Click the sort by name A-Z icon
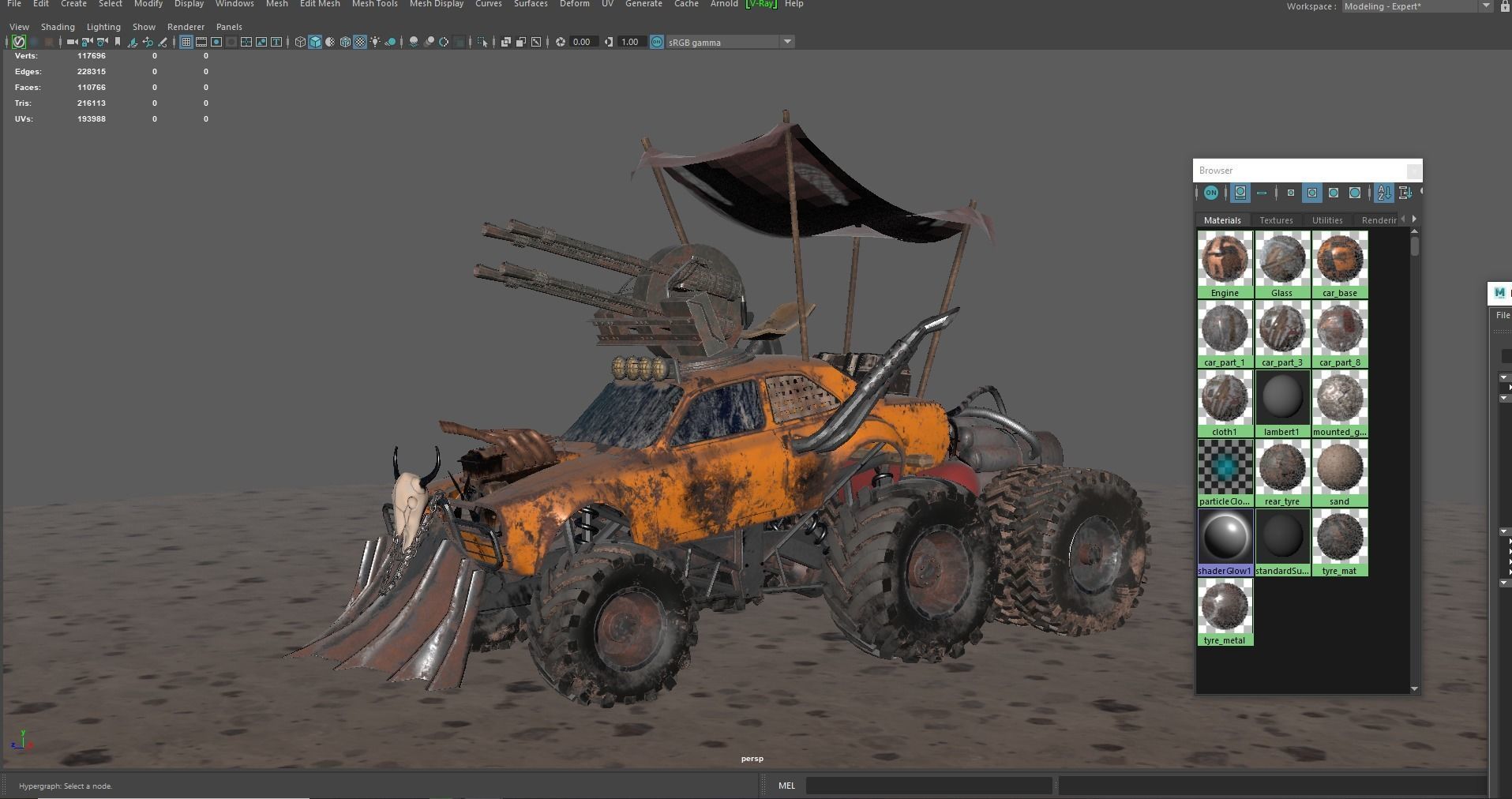This screenshot has width=1512, height=799. 1384,193
